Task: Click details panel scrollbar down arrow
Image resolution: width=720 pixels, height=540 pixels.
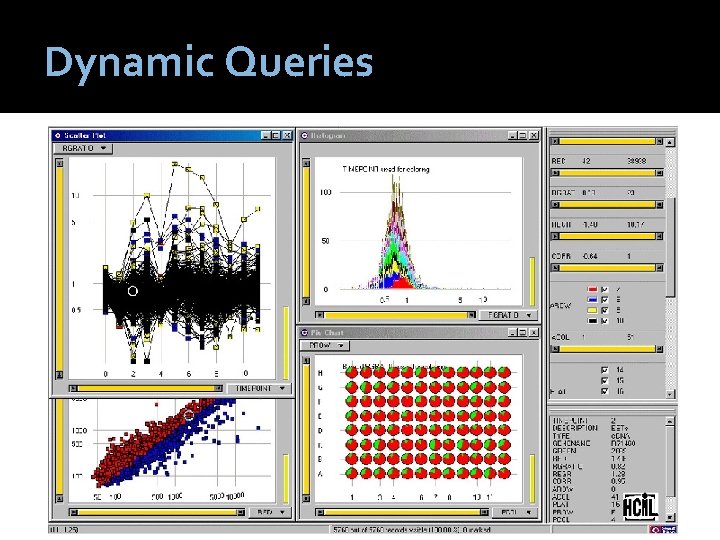Action: (x=670, y=517)
